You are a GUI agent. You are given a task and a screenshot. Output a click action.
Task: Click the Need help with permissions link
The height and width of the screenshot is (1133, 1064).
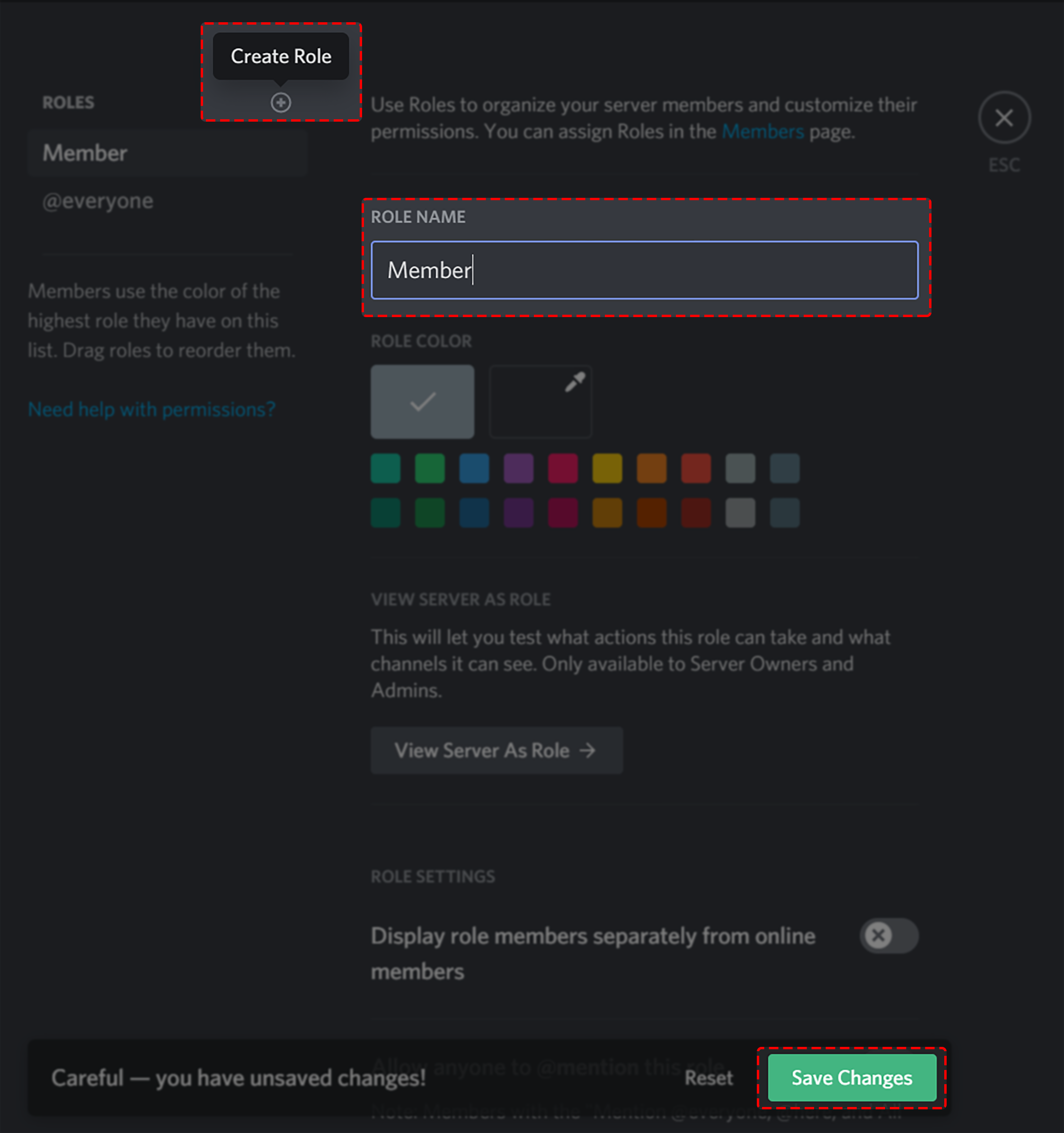point(151,409)
